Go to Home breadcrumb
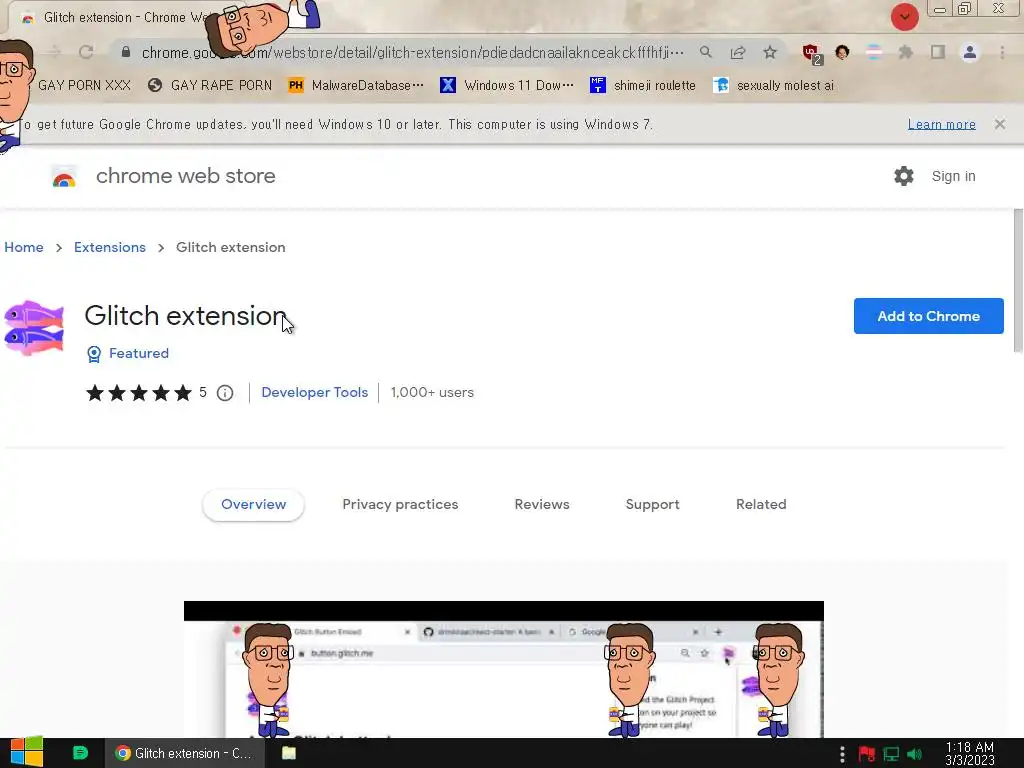Viewport: 1024px width, 768px height. (24, 248)
